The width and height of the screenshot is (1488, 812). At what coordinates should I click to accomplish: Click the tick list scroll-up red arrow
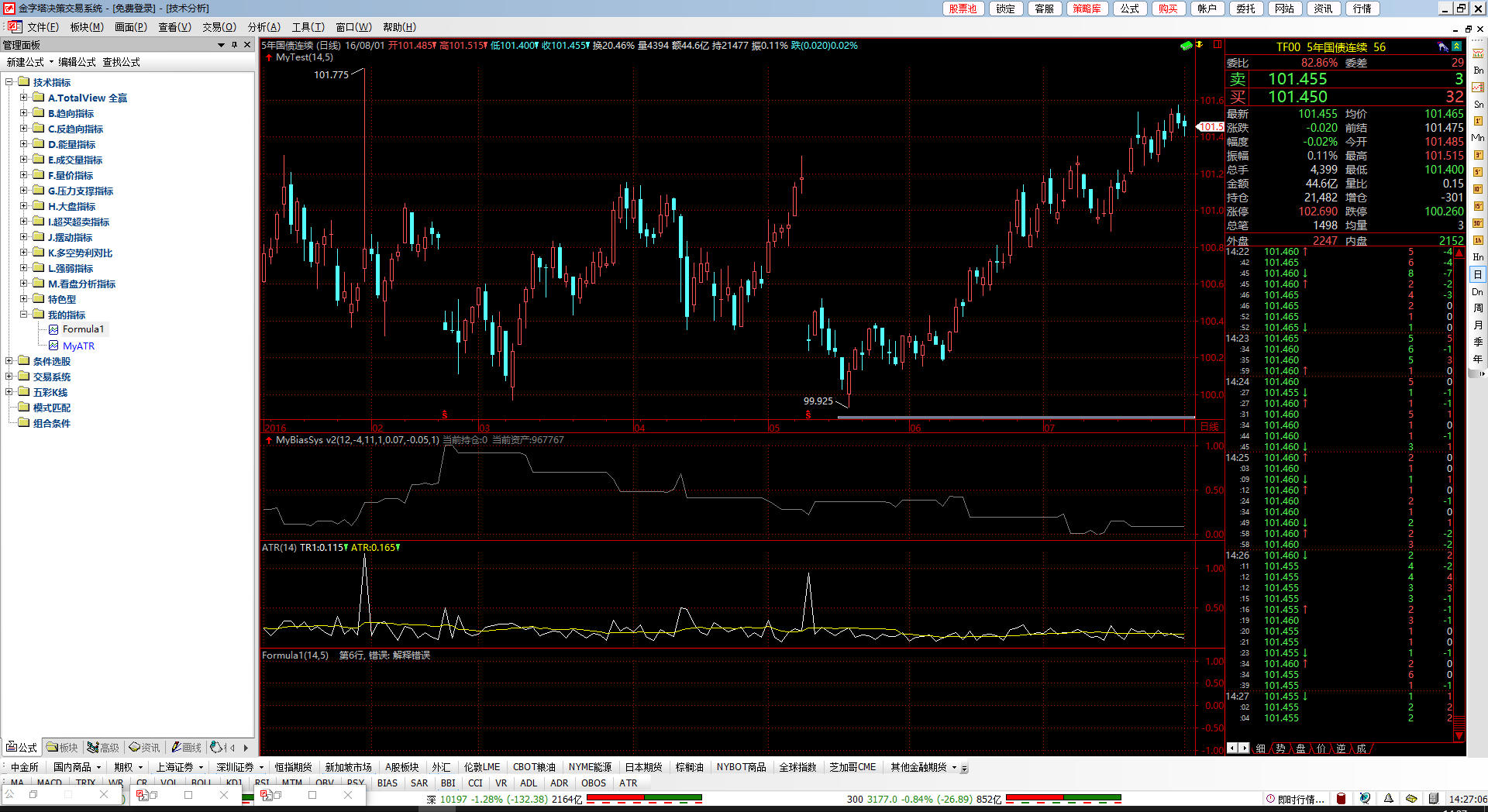1459,253
